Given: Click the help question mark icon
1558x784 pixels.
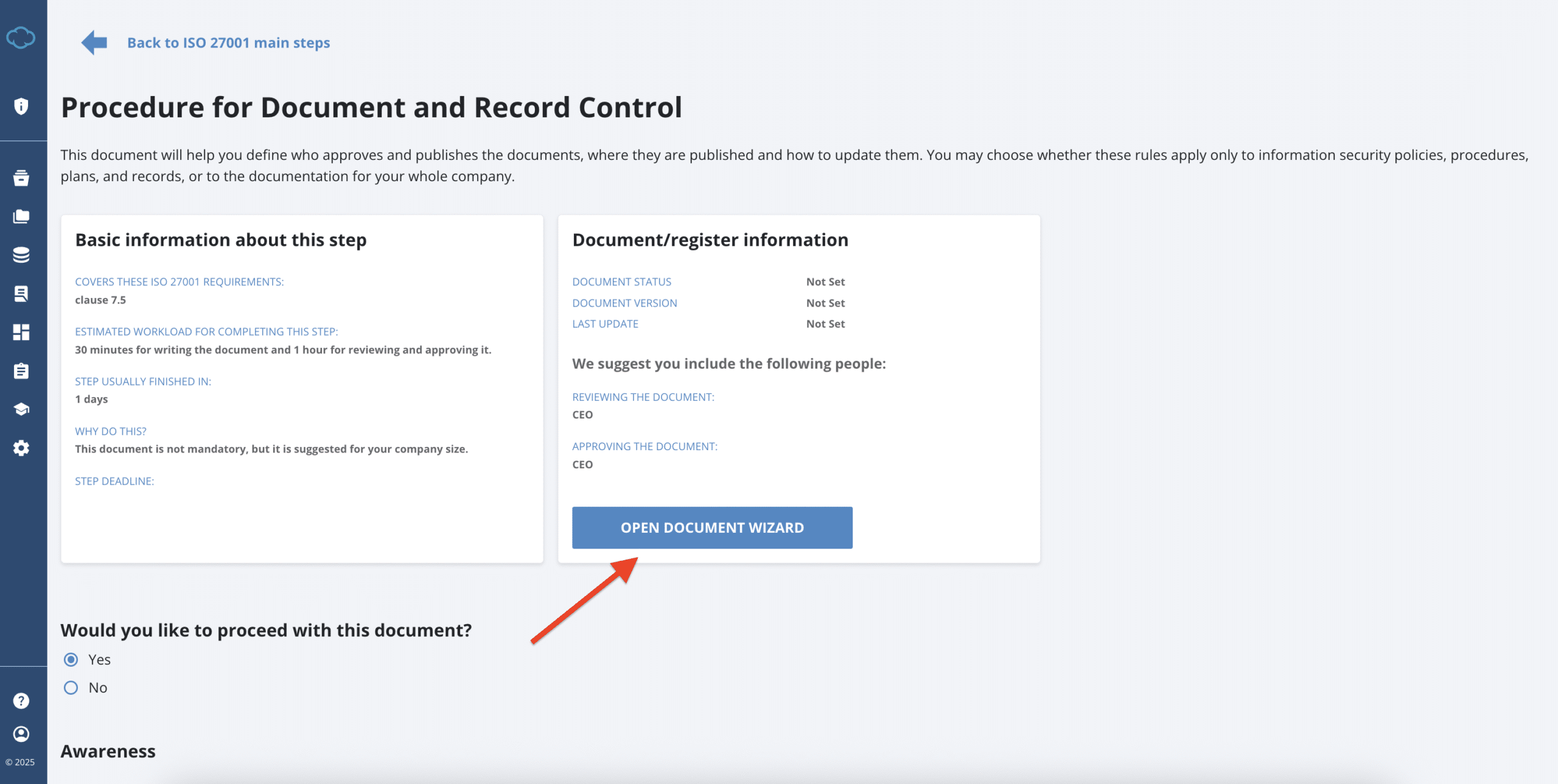Looking at the screenshot, I should pyautogui.click(x=21, y=701).
